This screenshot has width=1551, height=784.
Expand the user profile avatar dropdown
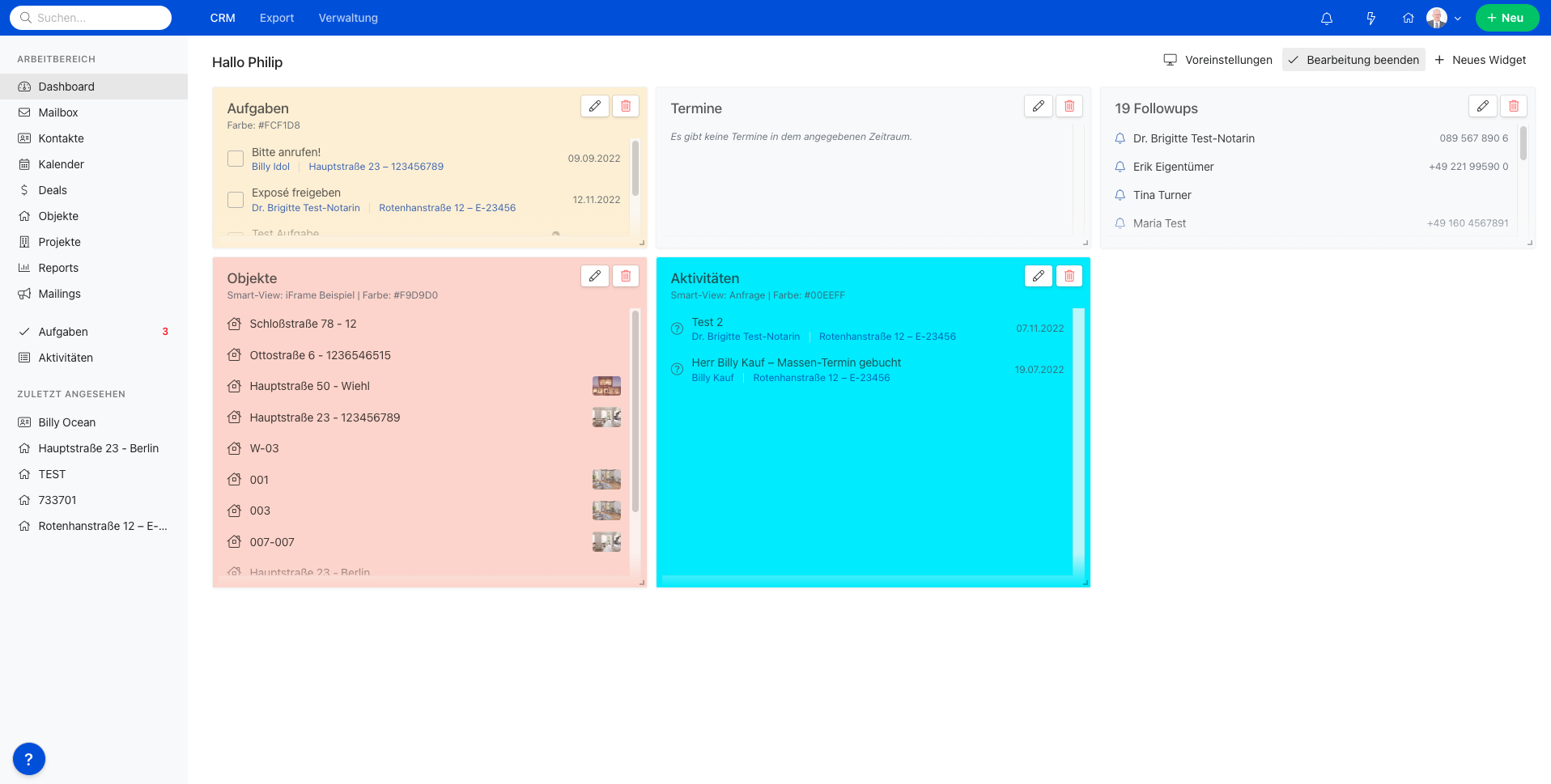click(1445, 18)
